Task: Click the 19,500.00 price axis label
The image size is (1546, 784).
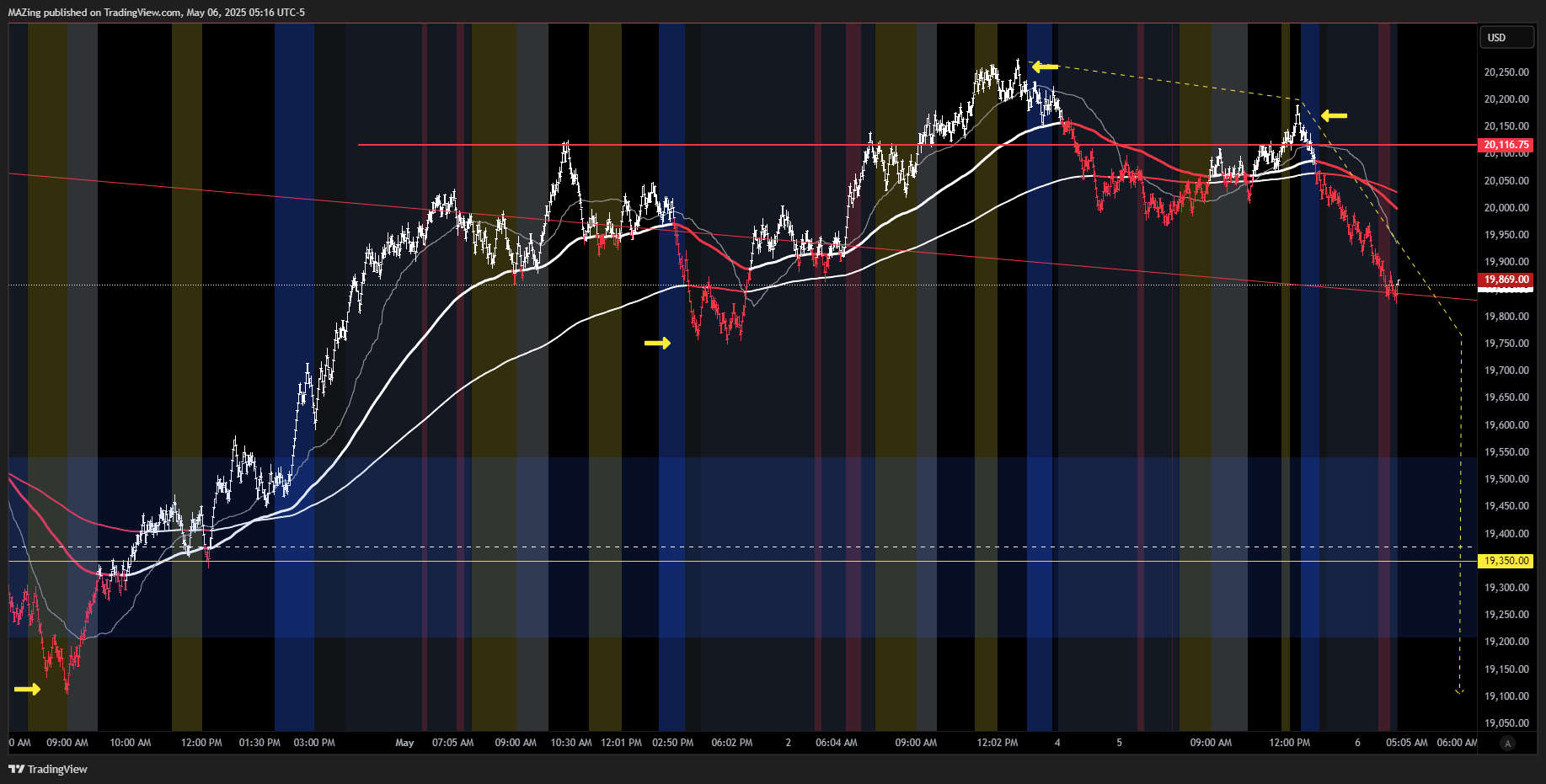Action: tap(1506, 479)
